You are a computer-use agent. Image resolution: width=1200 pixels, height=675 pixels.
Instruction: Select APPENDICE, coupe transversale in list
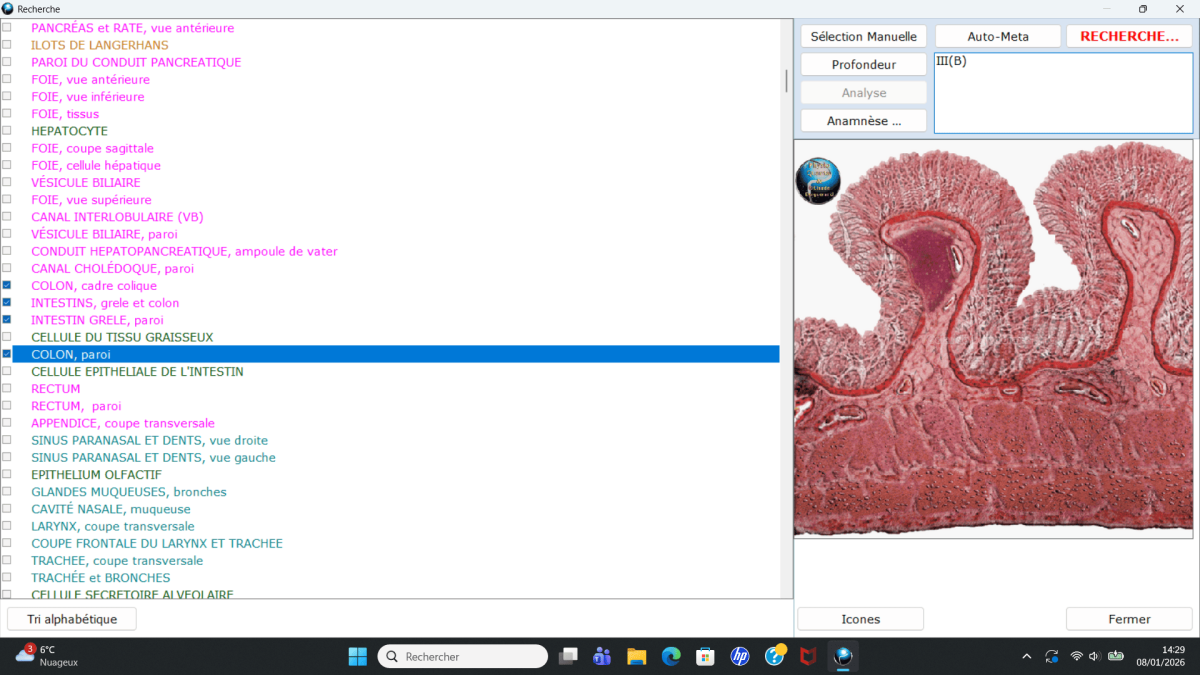click(122, 423)
